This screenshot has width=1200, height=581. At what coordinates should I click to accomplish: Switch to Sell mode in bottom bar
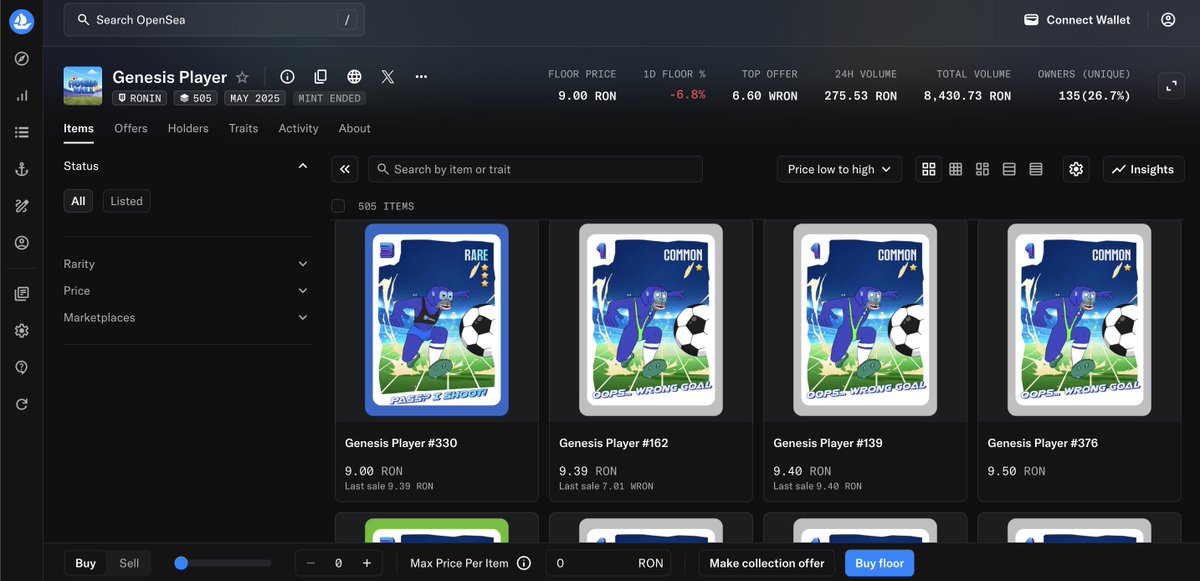129,563
